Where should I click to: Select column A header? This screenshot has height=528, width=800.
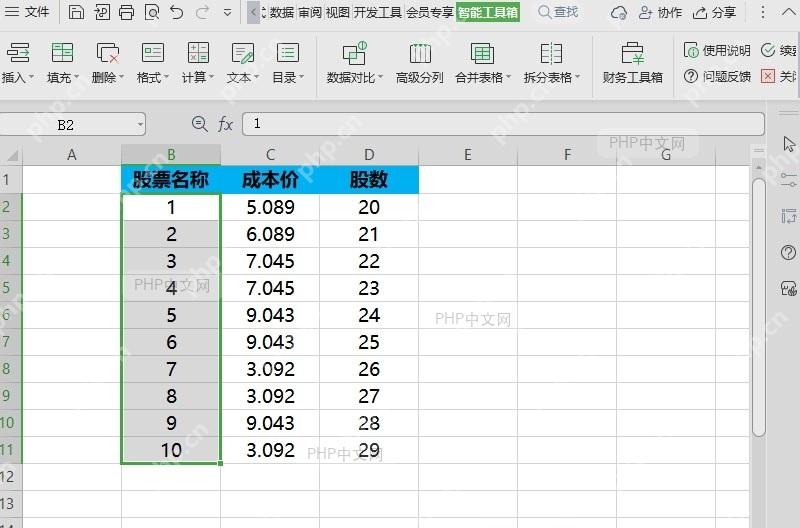pos(72,155)
